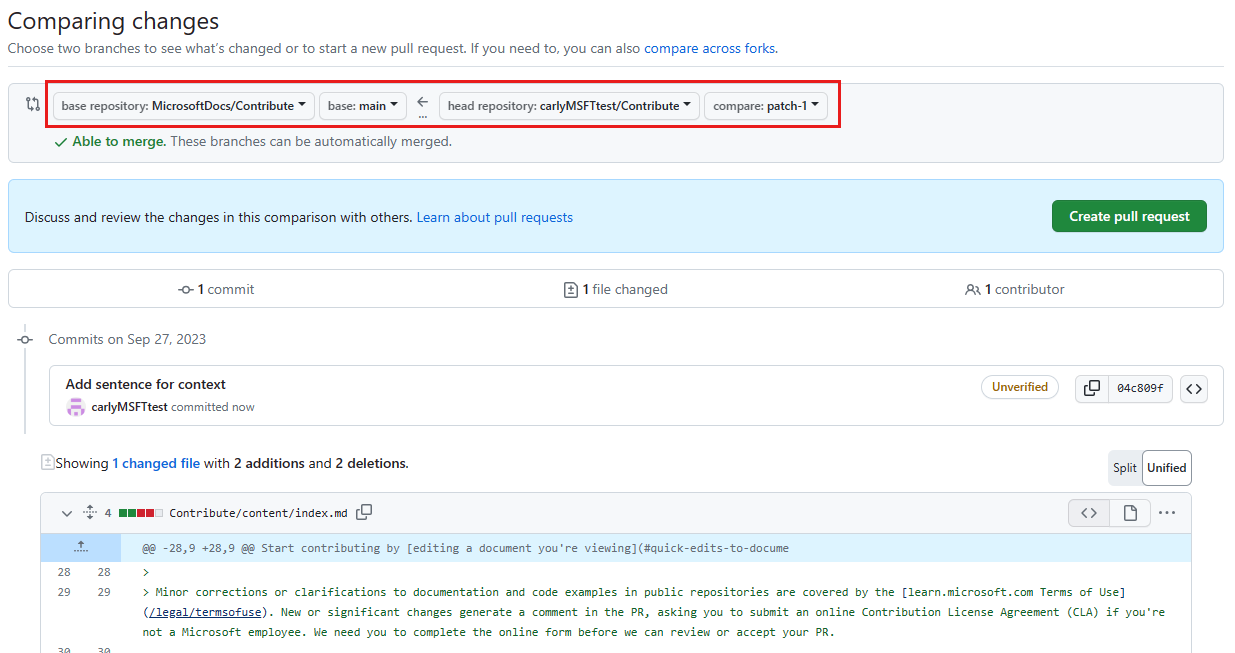Switch diff view to Split
1235x653 pixels.
[1125, 467]
